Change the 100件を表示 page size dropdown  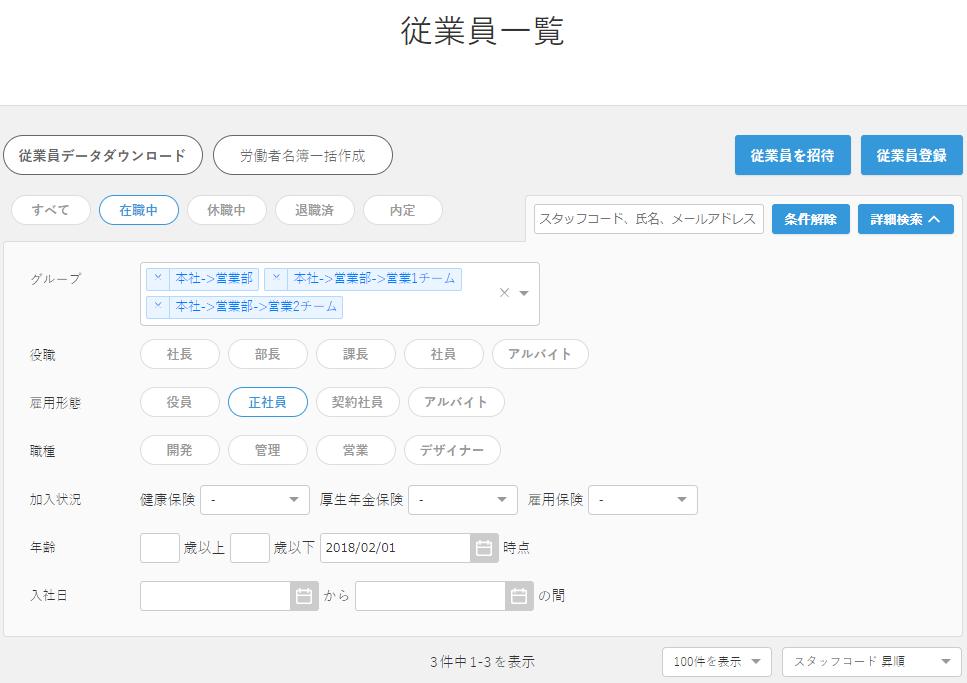click(716, 661)
